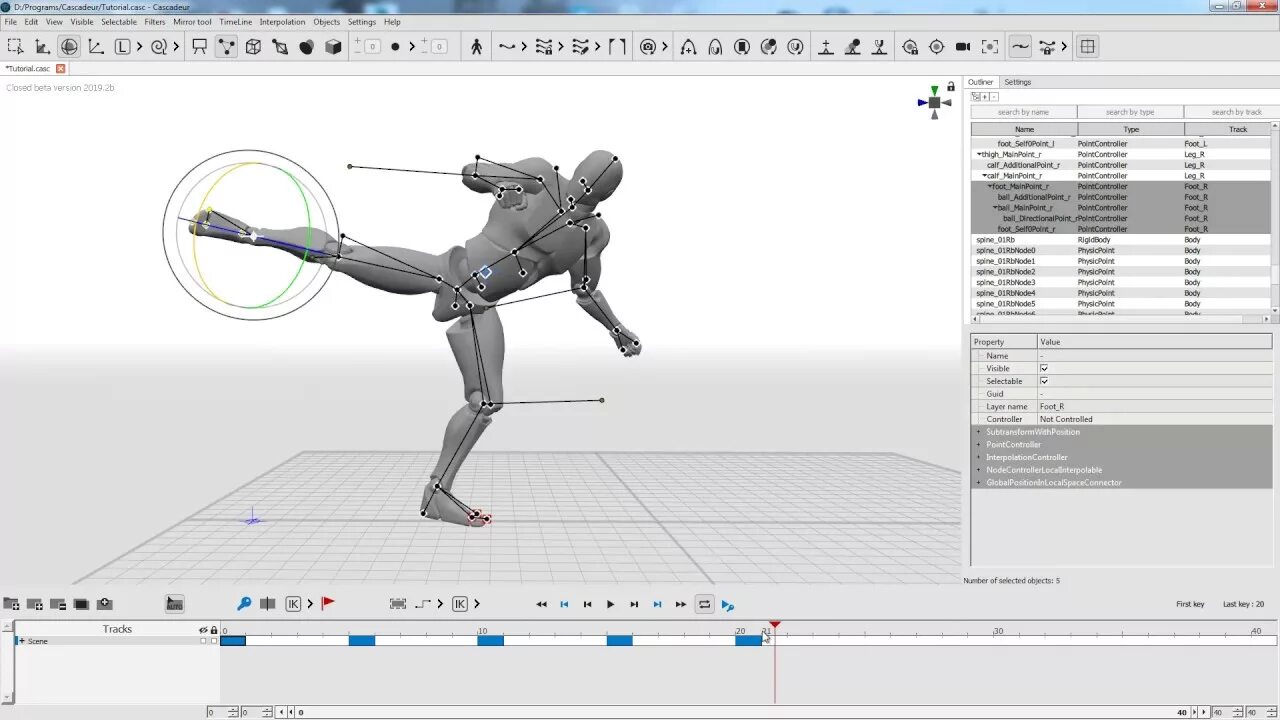Viewport: 1280px width, 720px height.
Task: Expand the Scene track
Action: [x=22, y=641]
